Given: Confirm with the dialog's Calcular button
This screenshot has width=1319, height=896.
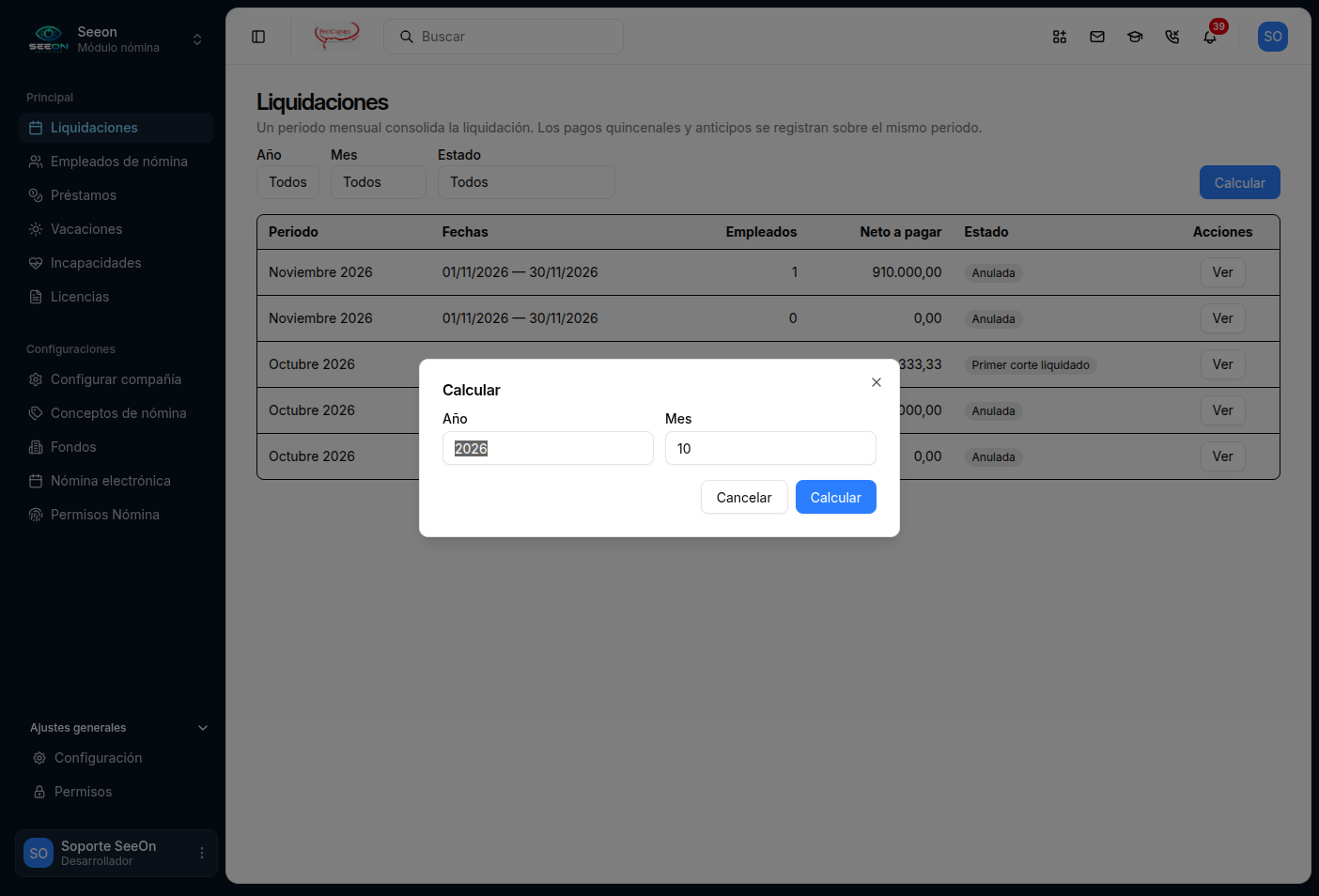Looking at the screenshot, I should point(836,497).
